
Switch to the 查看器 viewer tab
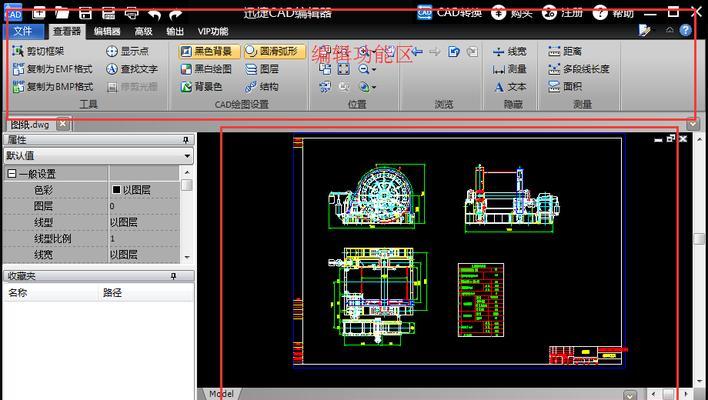click(67, 31)
